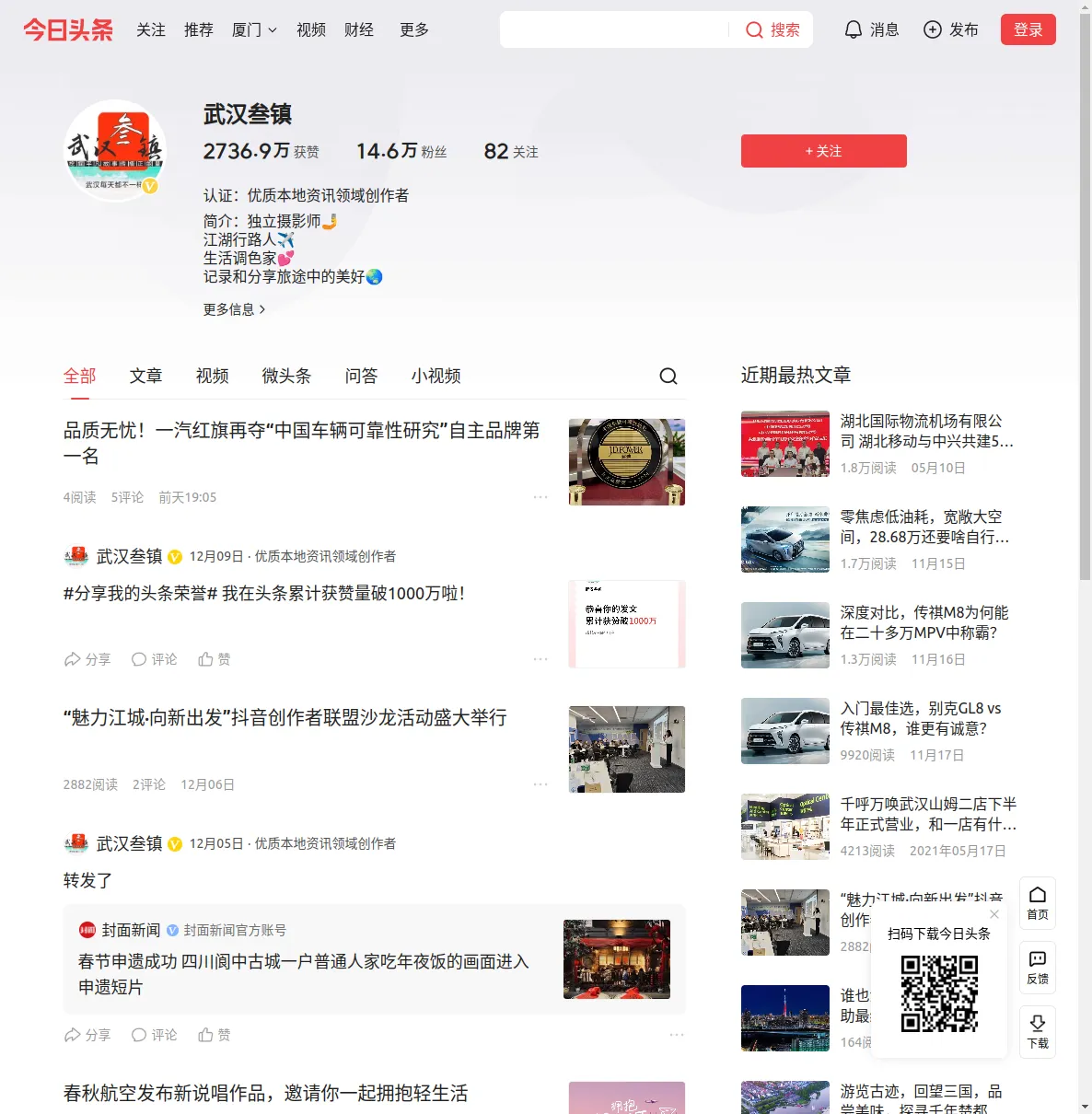Open the 82 关注 following count
Image resolution: width=1092 pixels, height=1114 pixels.
(511, 151)
